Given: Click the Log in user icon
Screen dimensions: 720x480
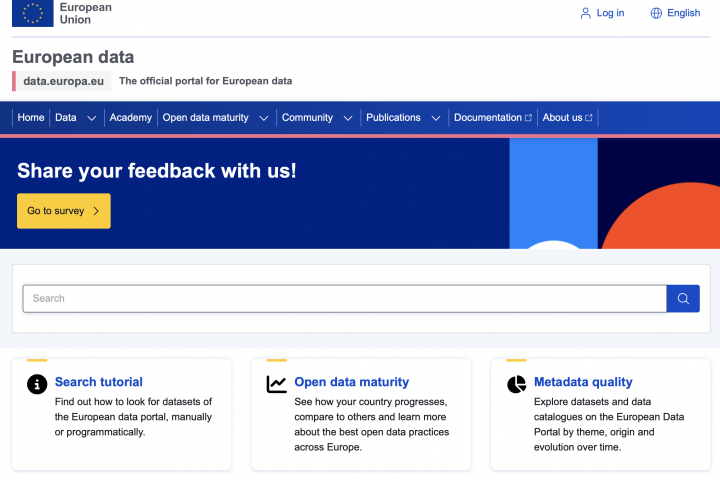Looking at the screenshot, I should [x=586, y=13].
